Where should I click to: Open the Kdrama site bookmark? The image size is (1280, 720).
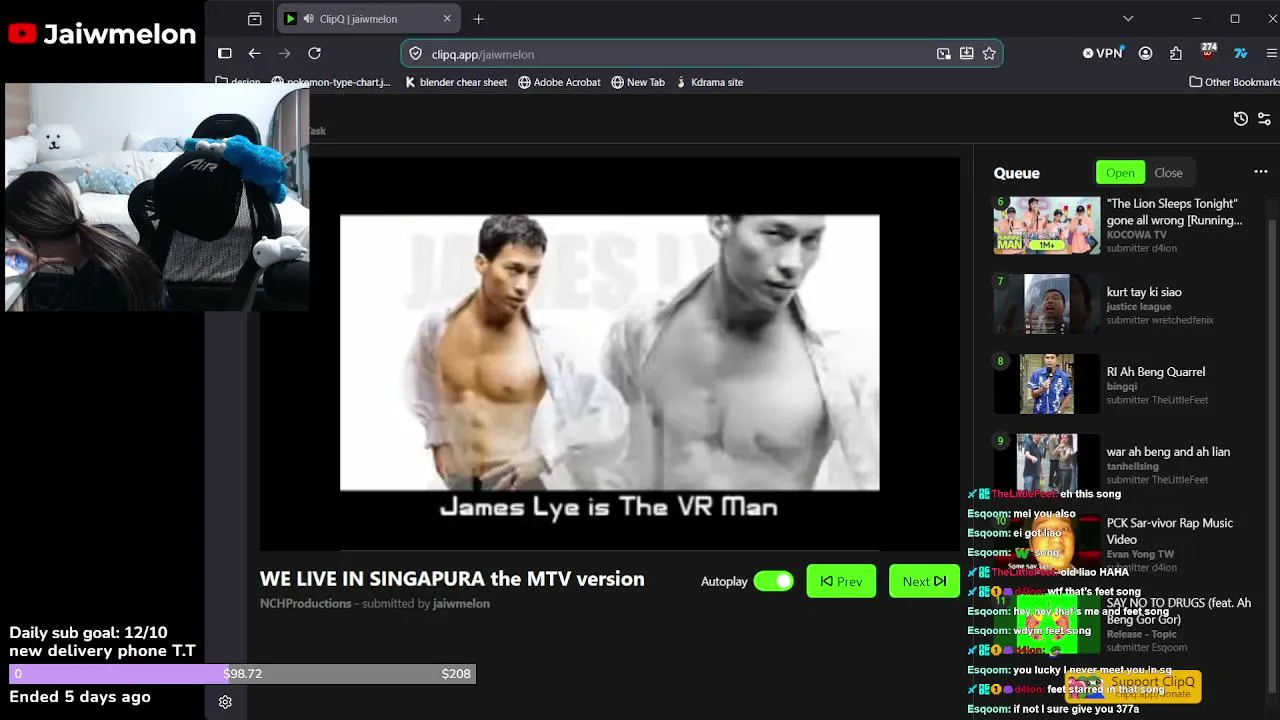click(x=710, y=82)
